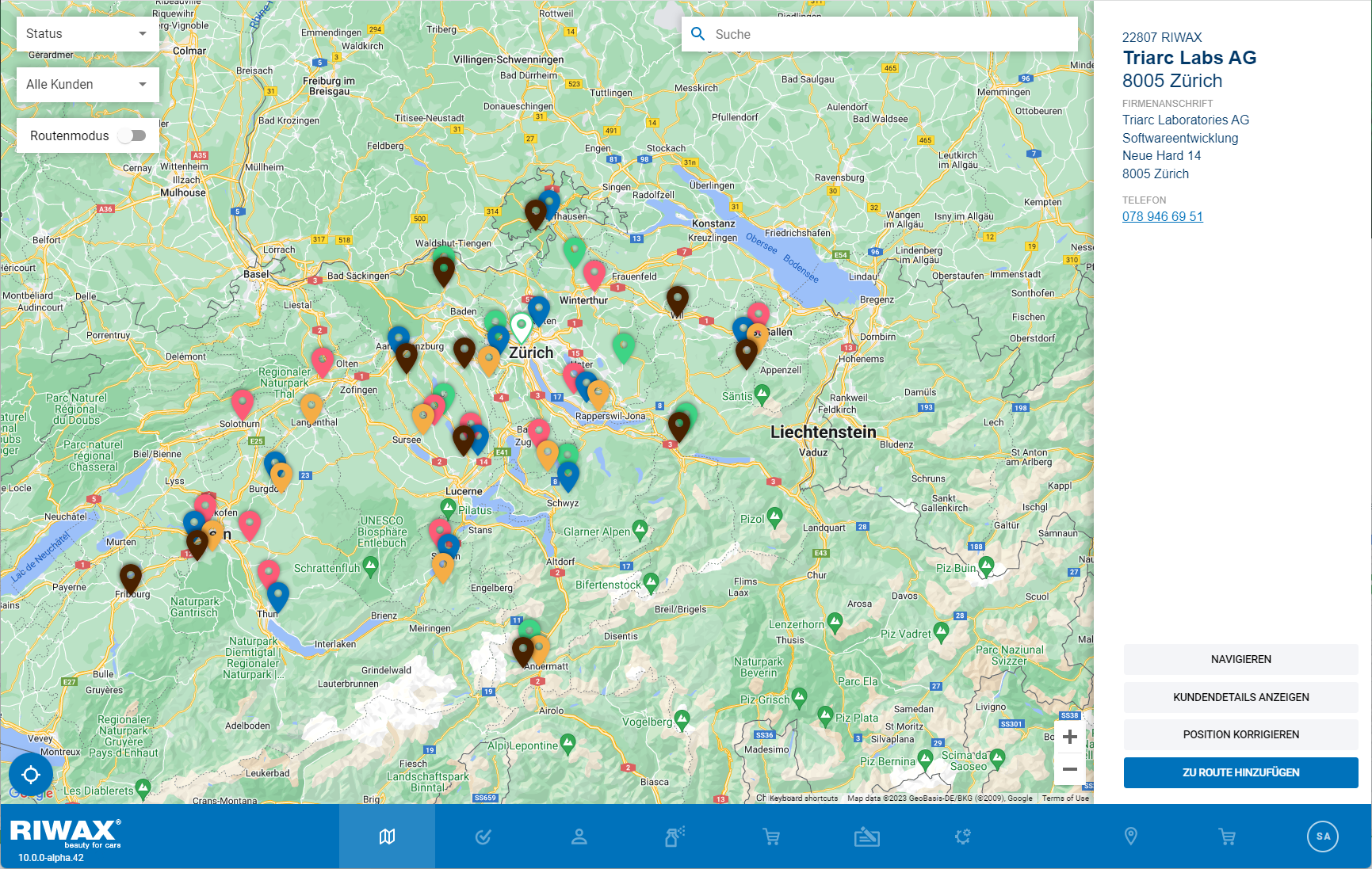
Task: Switch to the highlighted map tab
Action: 387,836
